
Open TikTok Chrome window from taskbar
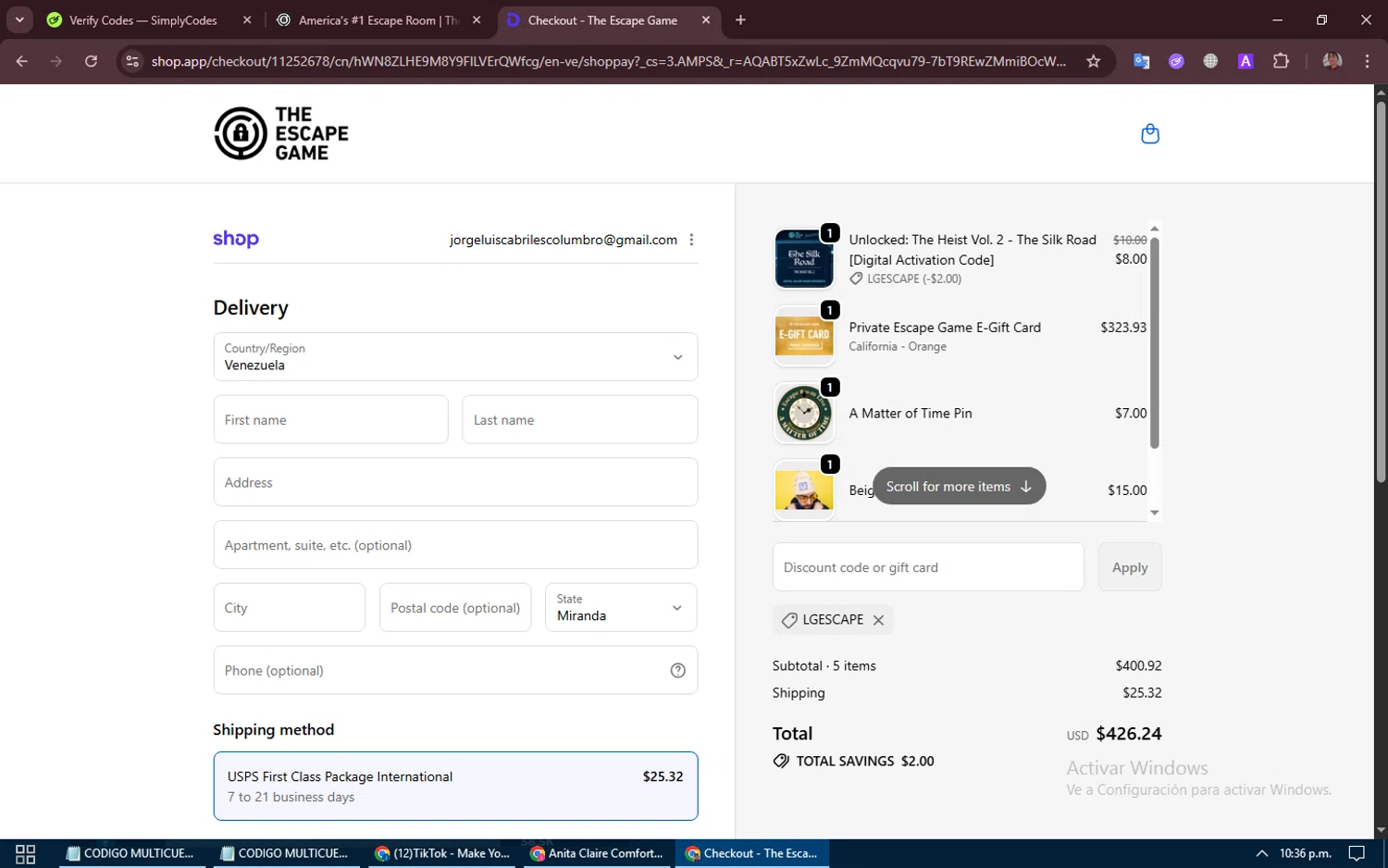coord(443,853)
